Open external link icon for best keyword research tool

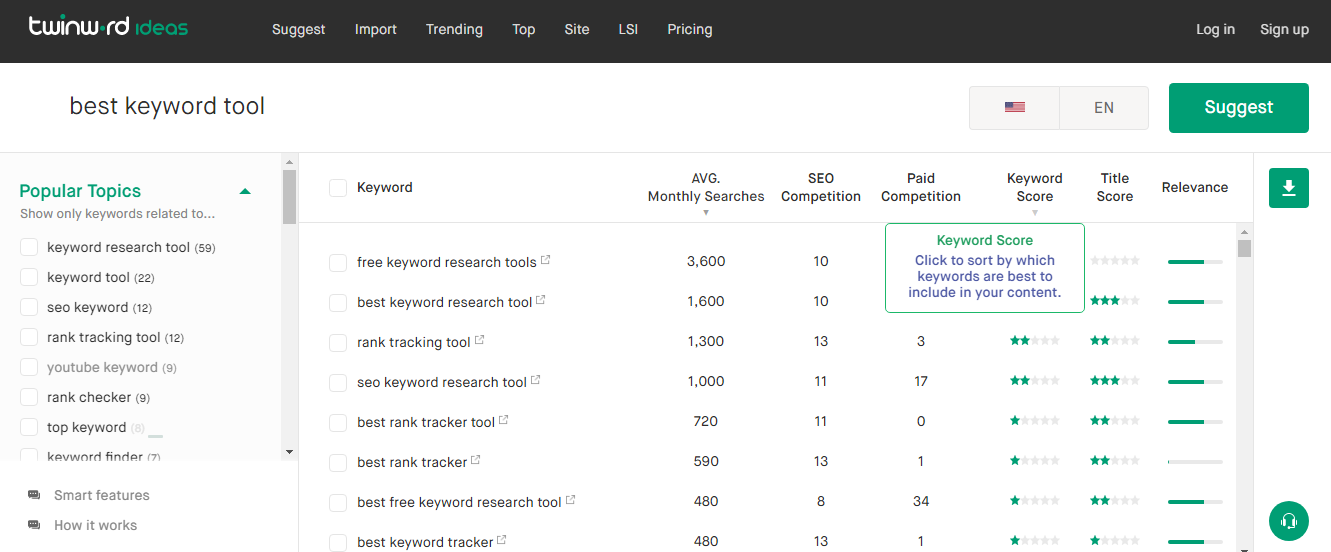(x=541, y=300)
